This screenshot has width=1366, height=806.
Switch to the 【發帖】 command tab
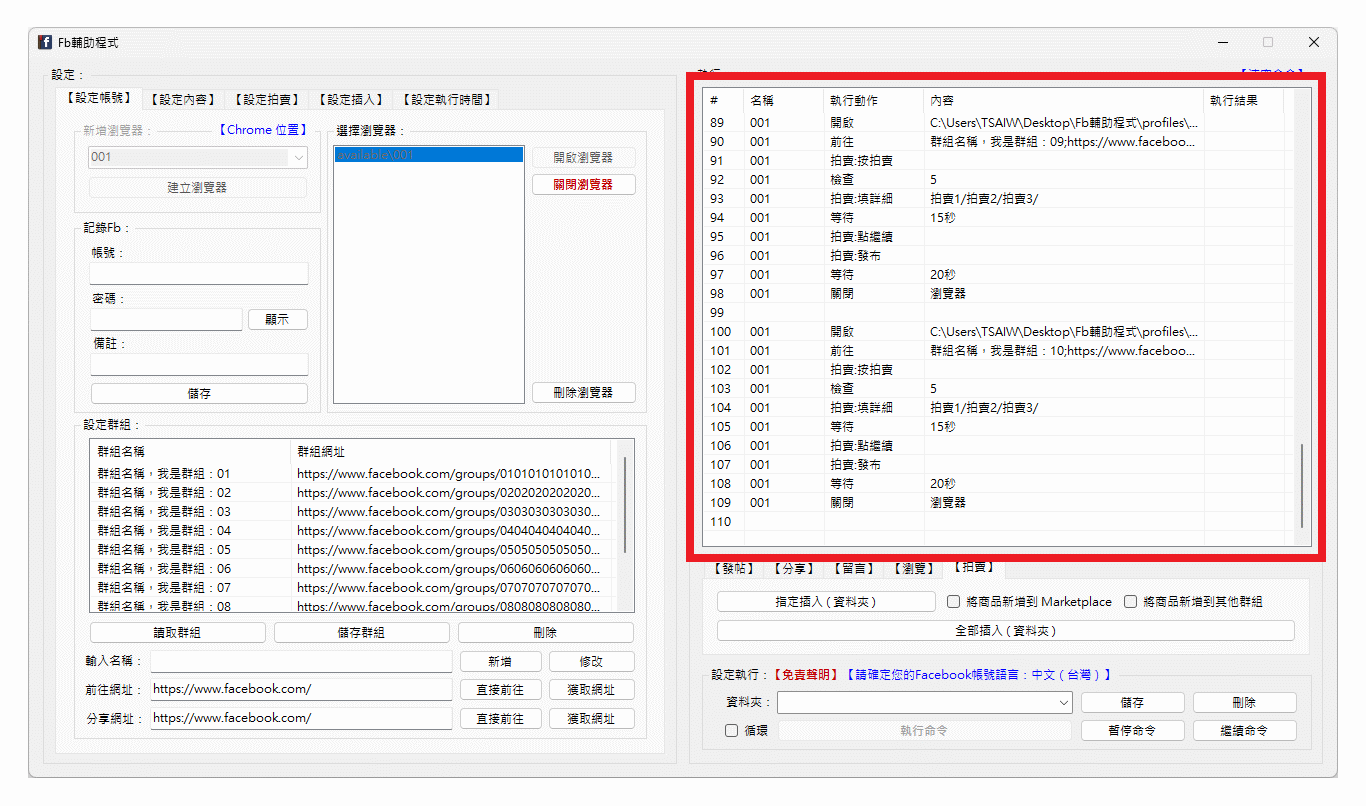[x=734, y=568]
